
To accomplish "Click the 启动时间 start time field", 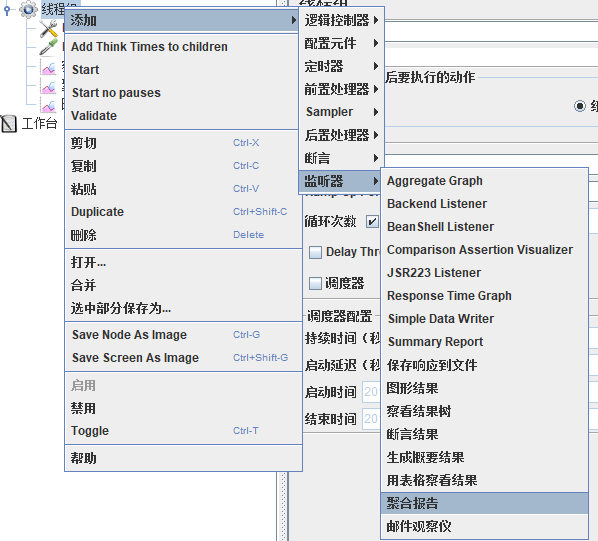I will pyautogui.click(x=371, y=392).
